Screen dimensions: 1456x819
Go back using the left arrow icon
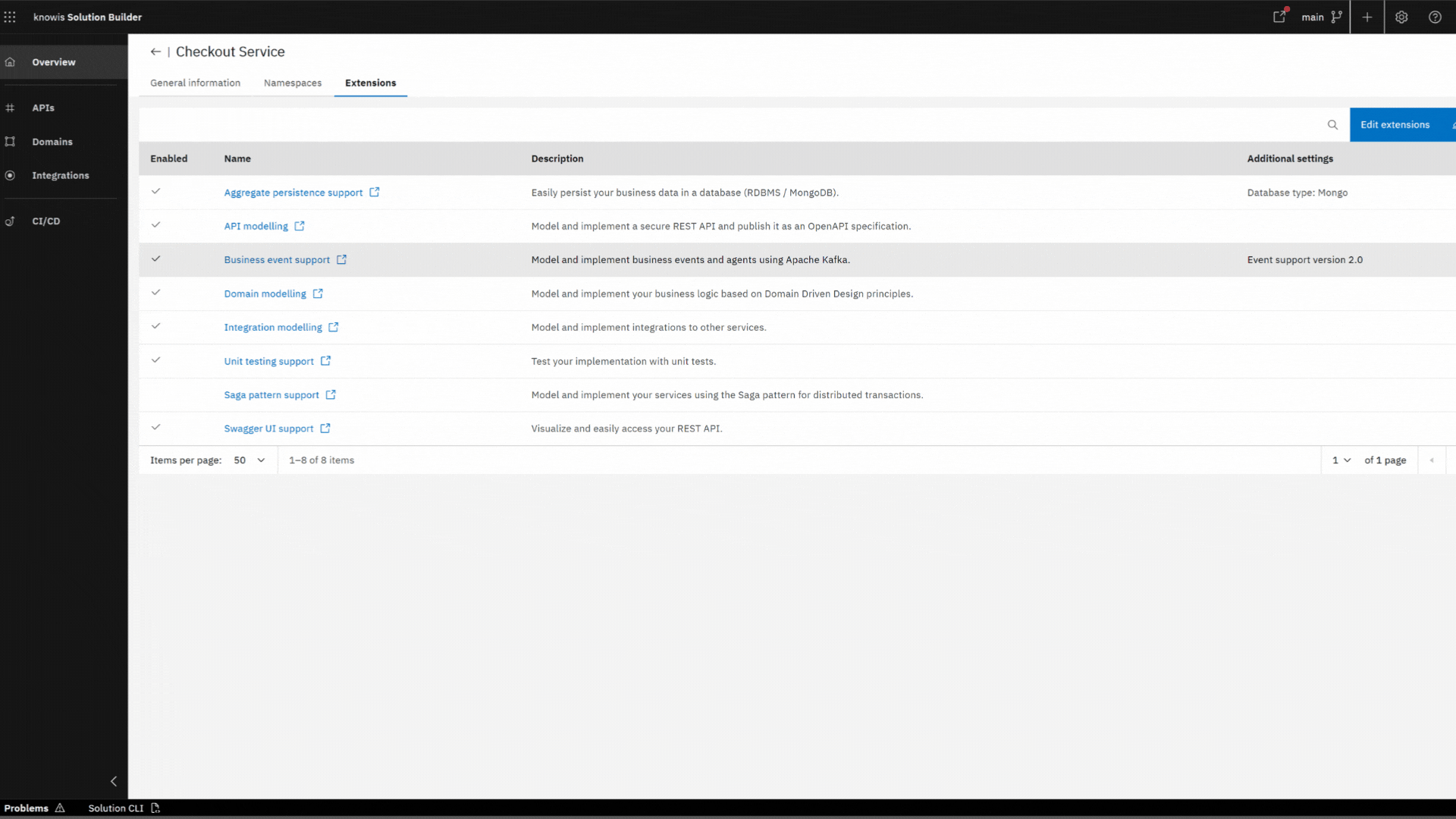tap(155, 52)
